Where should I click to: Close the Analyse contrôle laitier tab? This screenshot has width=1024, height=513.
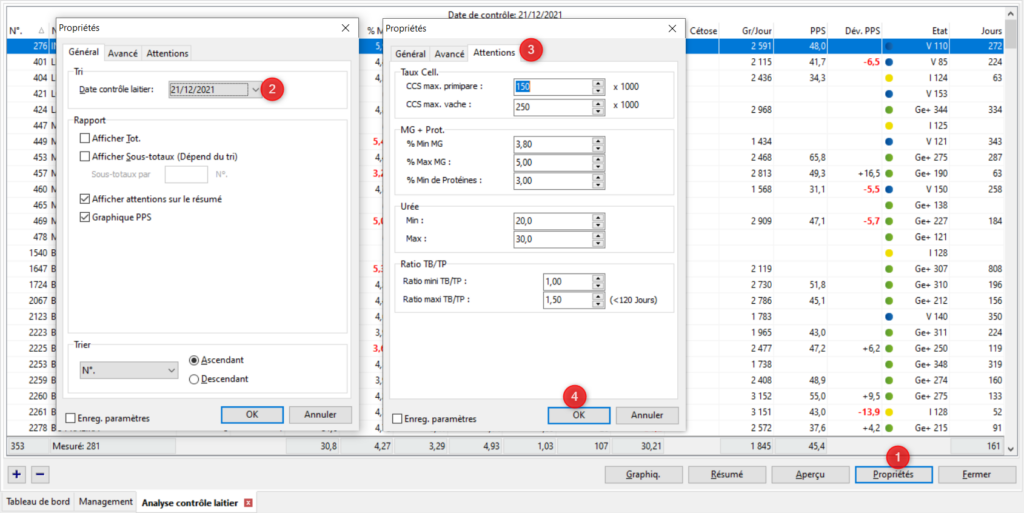[x=248, y=502]
